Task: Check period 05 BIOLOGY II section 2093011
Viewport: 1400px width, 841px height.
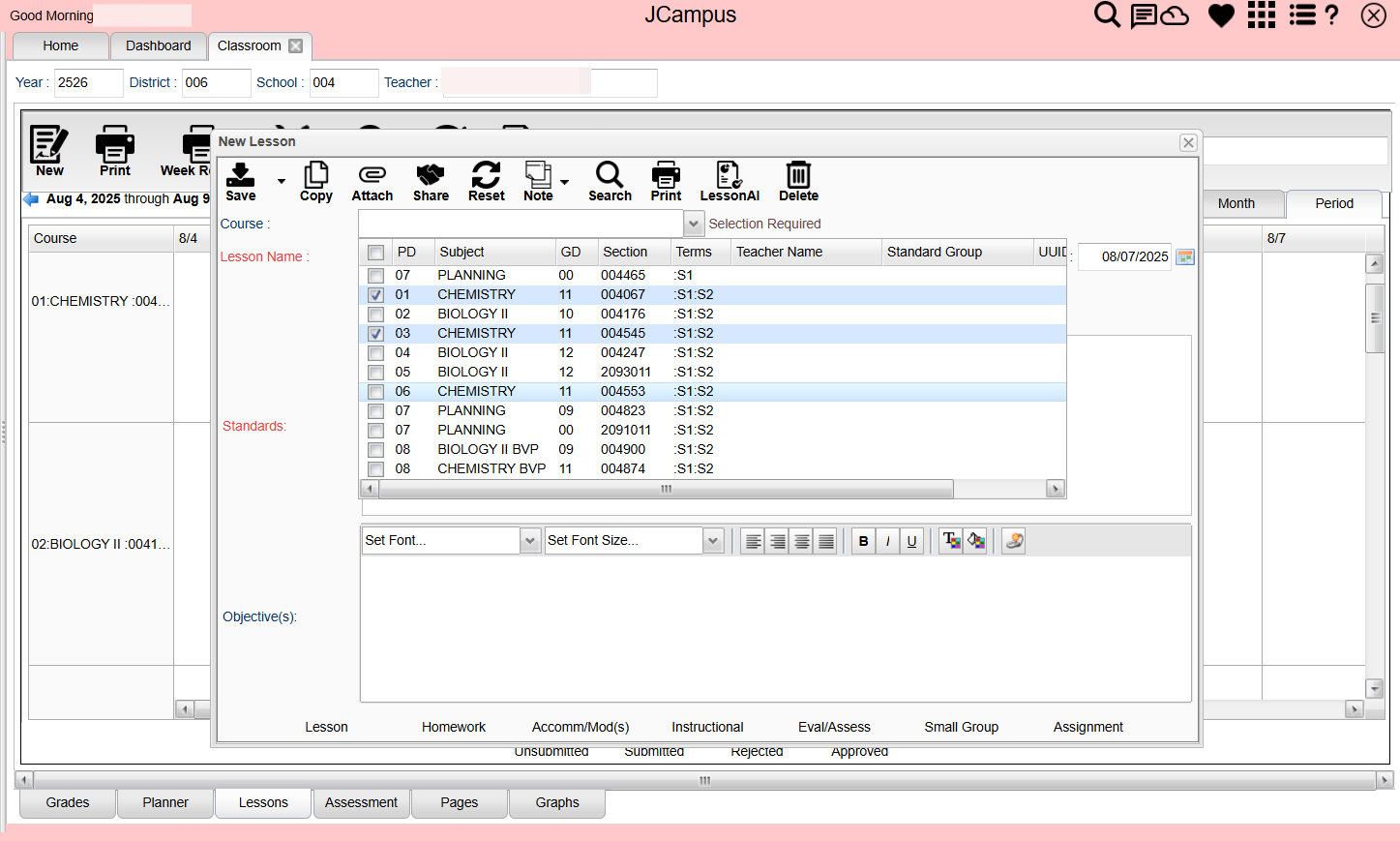Action: 375,373
